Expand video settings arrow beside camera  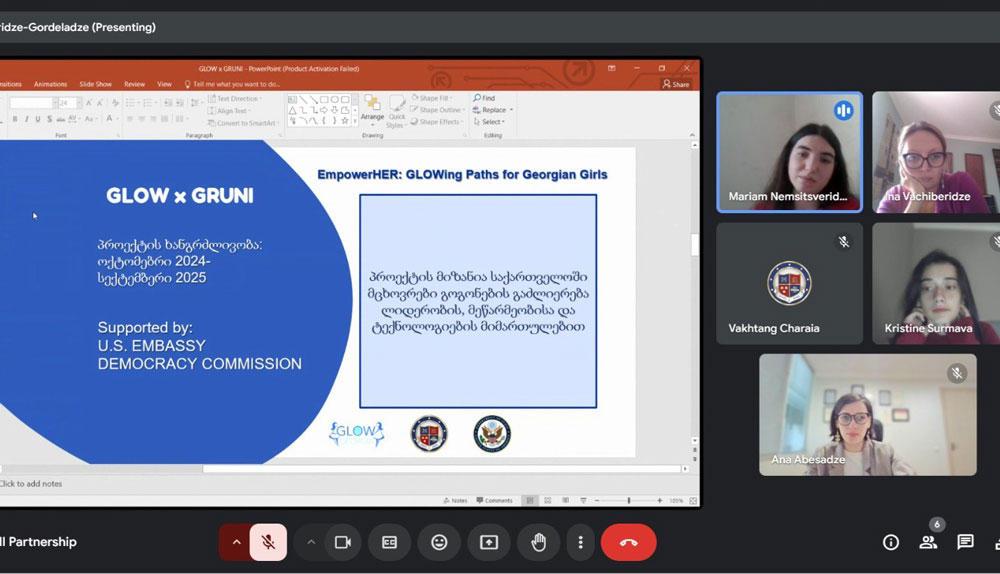click(311, 542)
